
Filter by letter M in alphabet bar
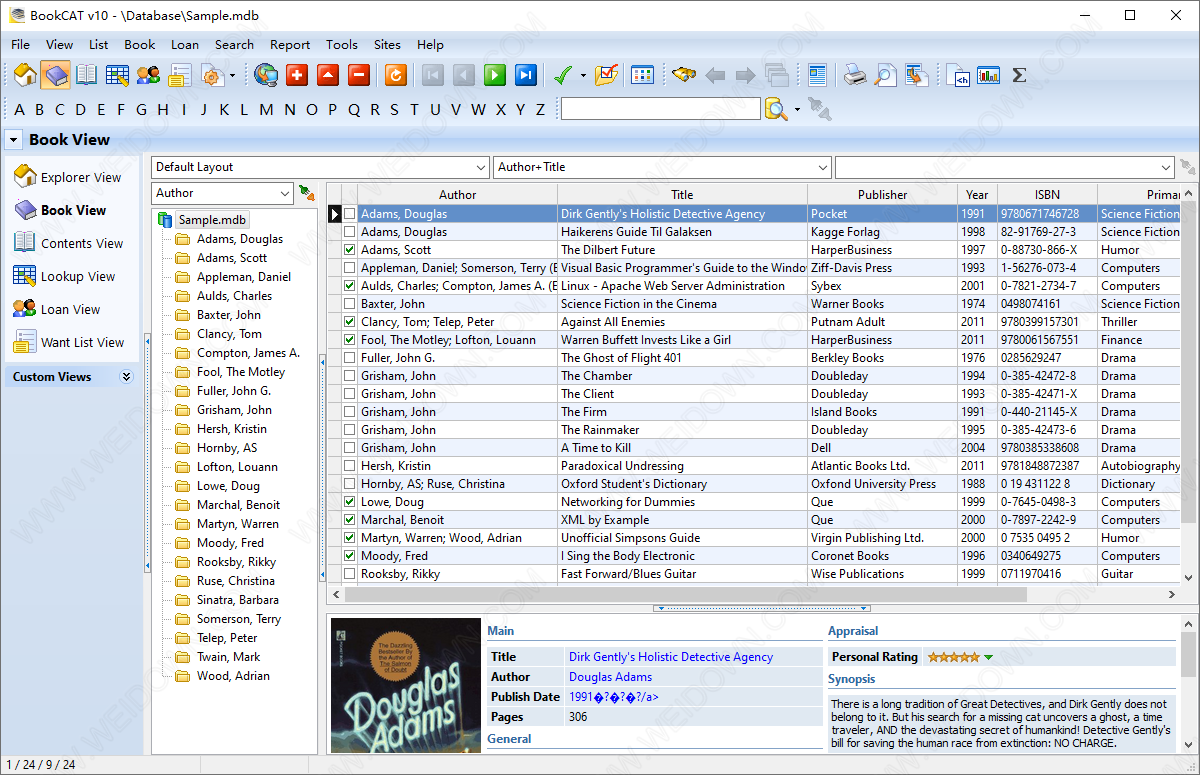point(266,110)
